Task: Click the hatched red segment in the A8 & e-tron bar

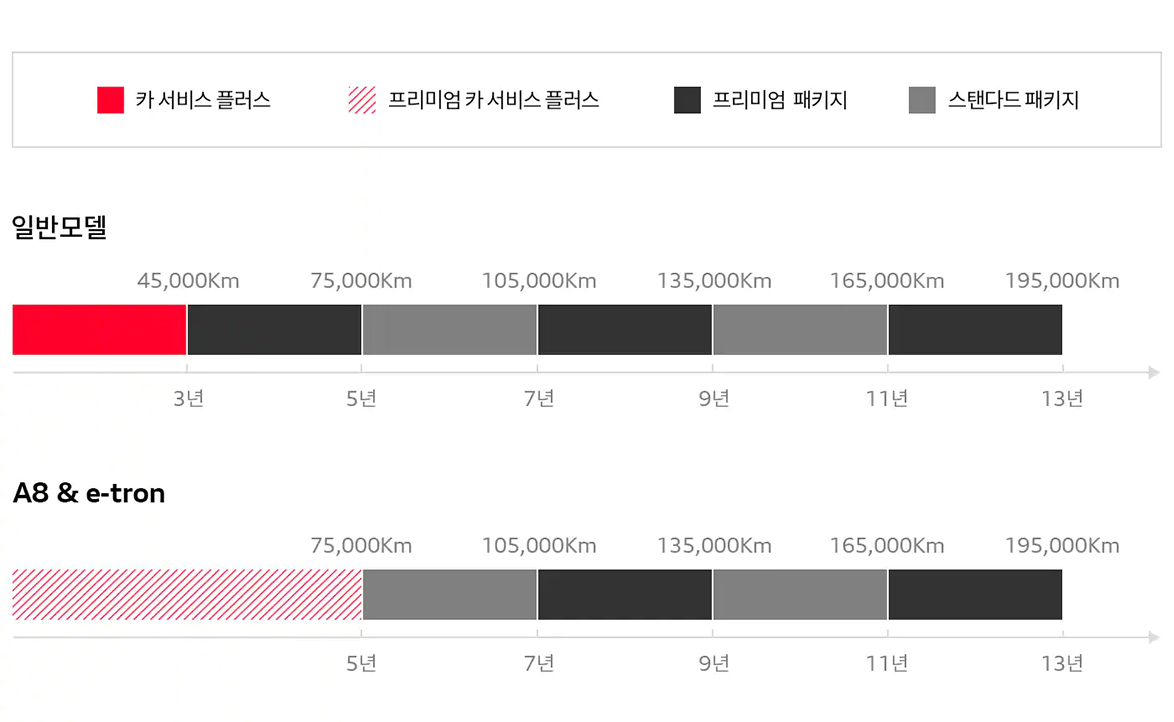Action: [187, 595]
